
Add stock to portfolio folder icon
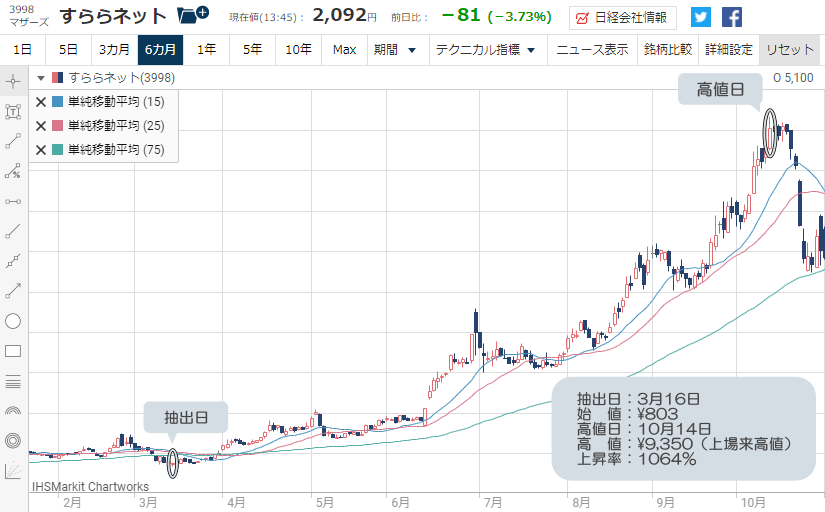[x=193, y=15]
